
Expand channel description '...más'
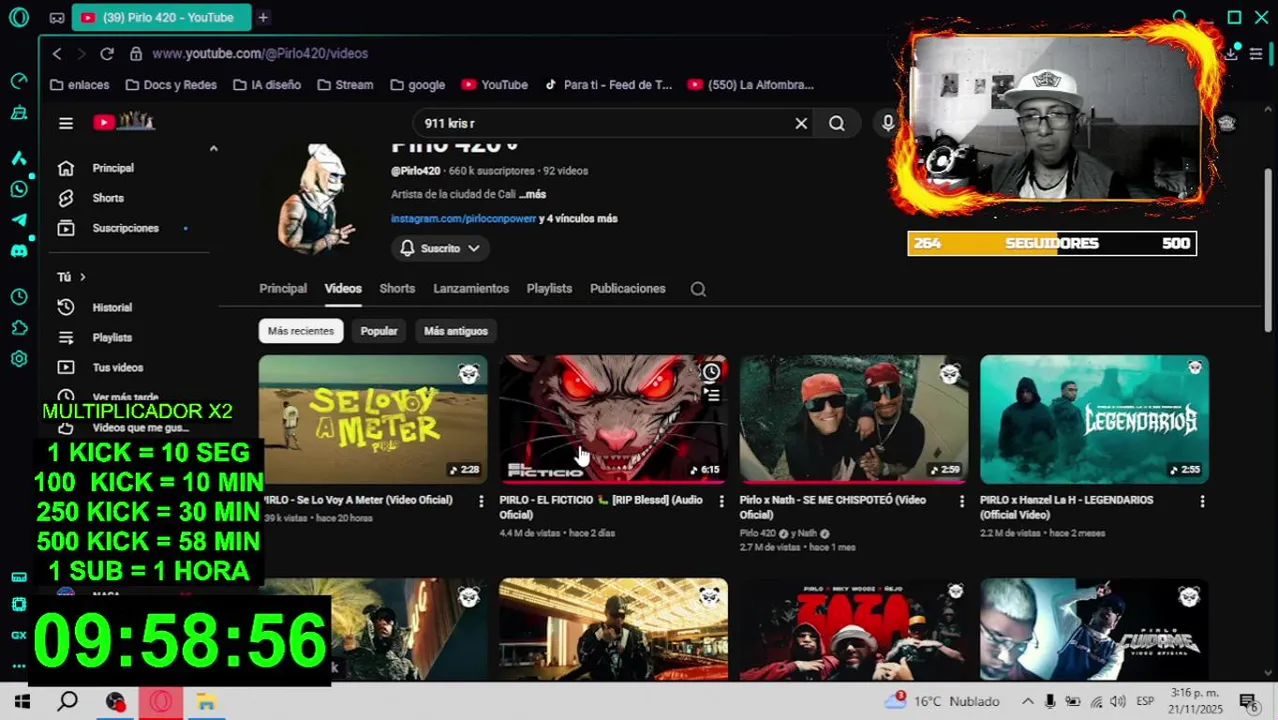pos(532,194)
